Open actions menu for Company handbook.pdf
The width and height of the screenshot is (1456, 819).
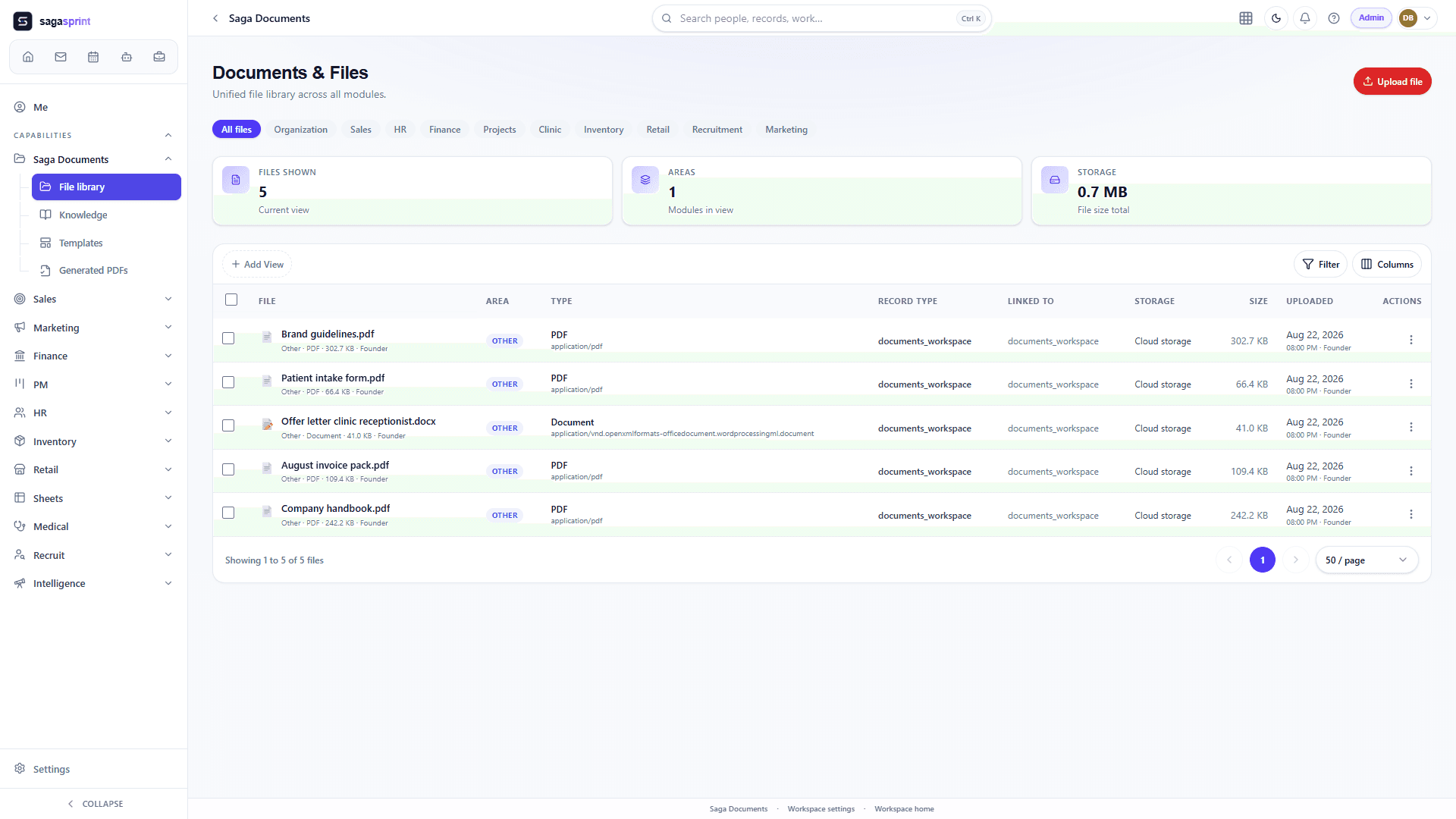pyautogui.click(x=1411, y=514)
